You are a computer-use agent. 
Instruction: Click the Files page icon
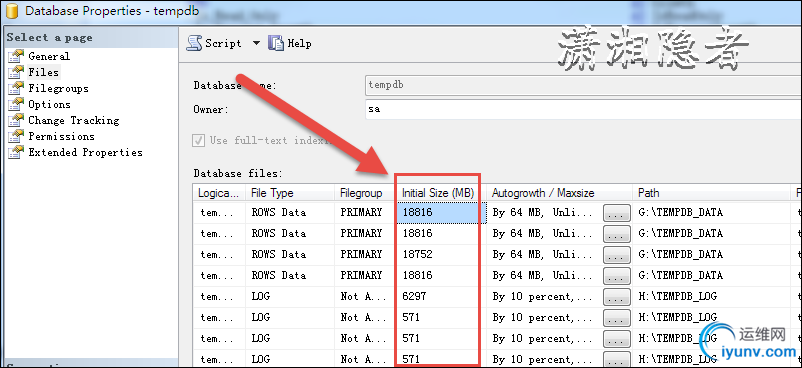pos(16,72)
